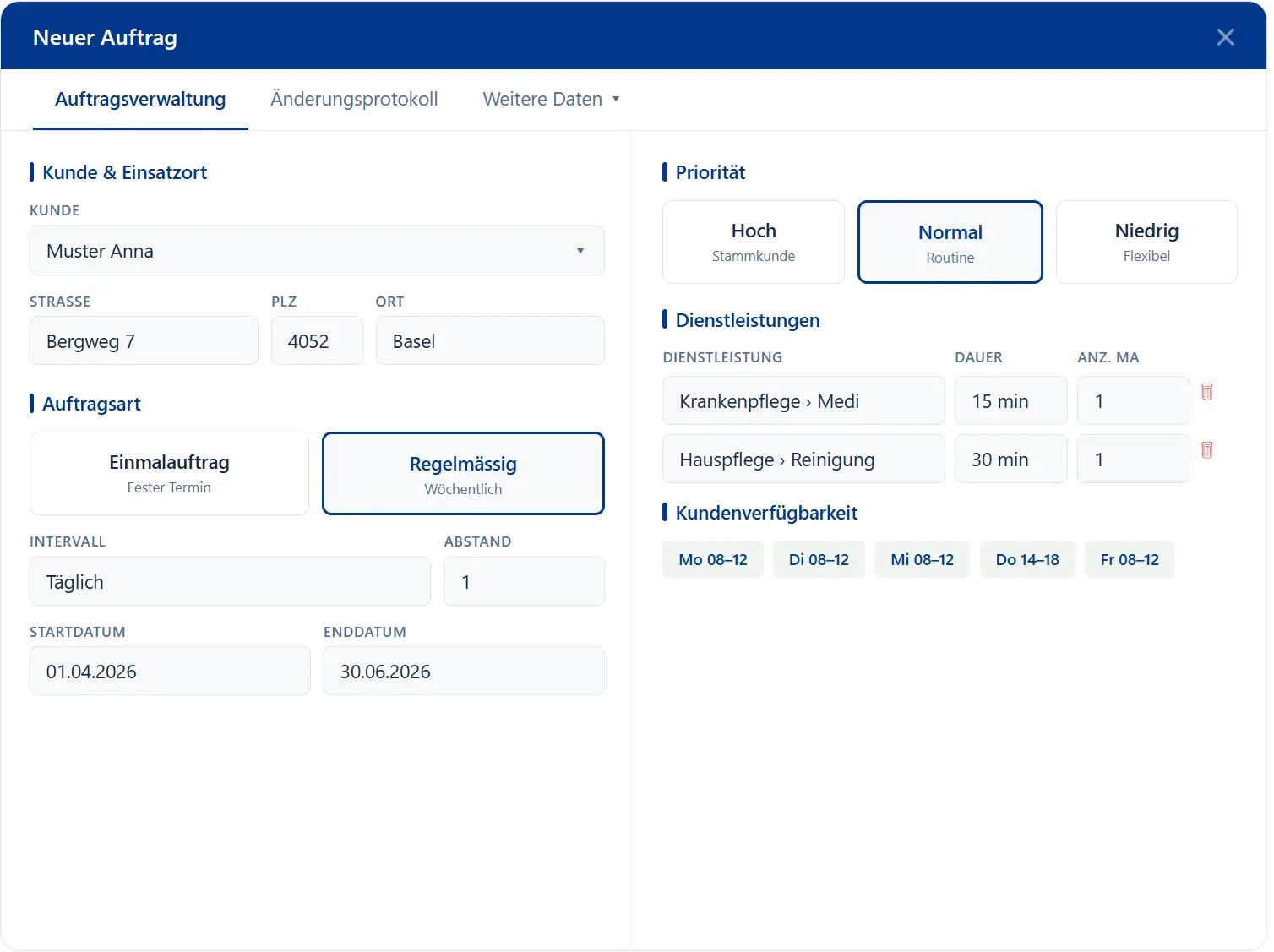This screenshot has width=1274, height=952.
Task: Delete the Krankenpflege › Medi service row
Action: pos(1206,392)
